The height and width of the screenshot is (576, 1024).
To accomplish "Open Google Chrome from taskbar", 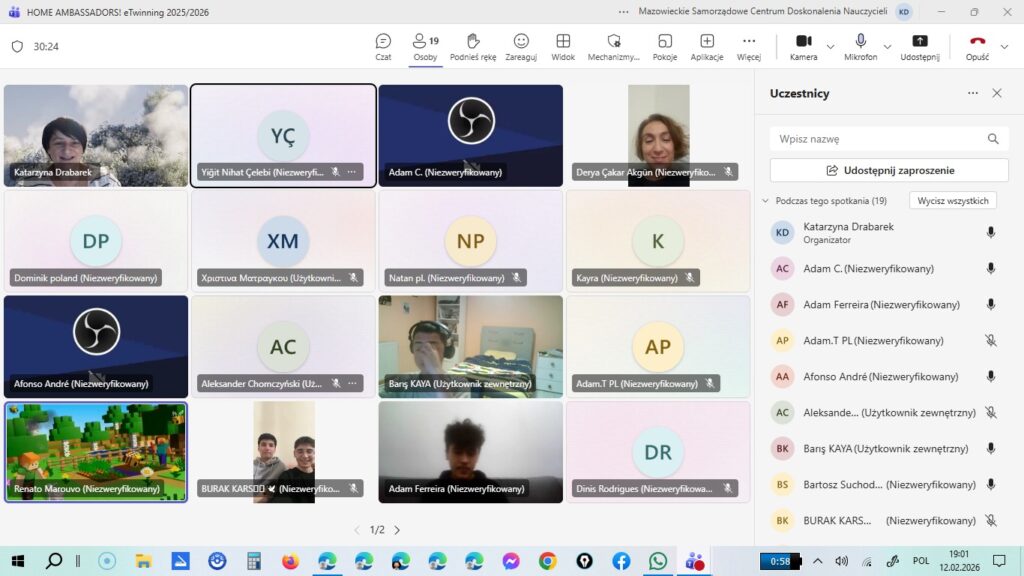I will pos(547,561).
